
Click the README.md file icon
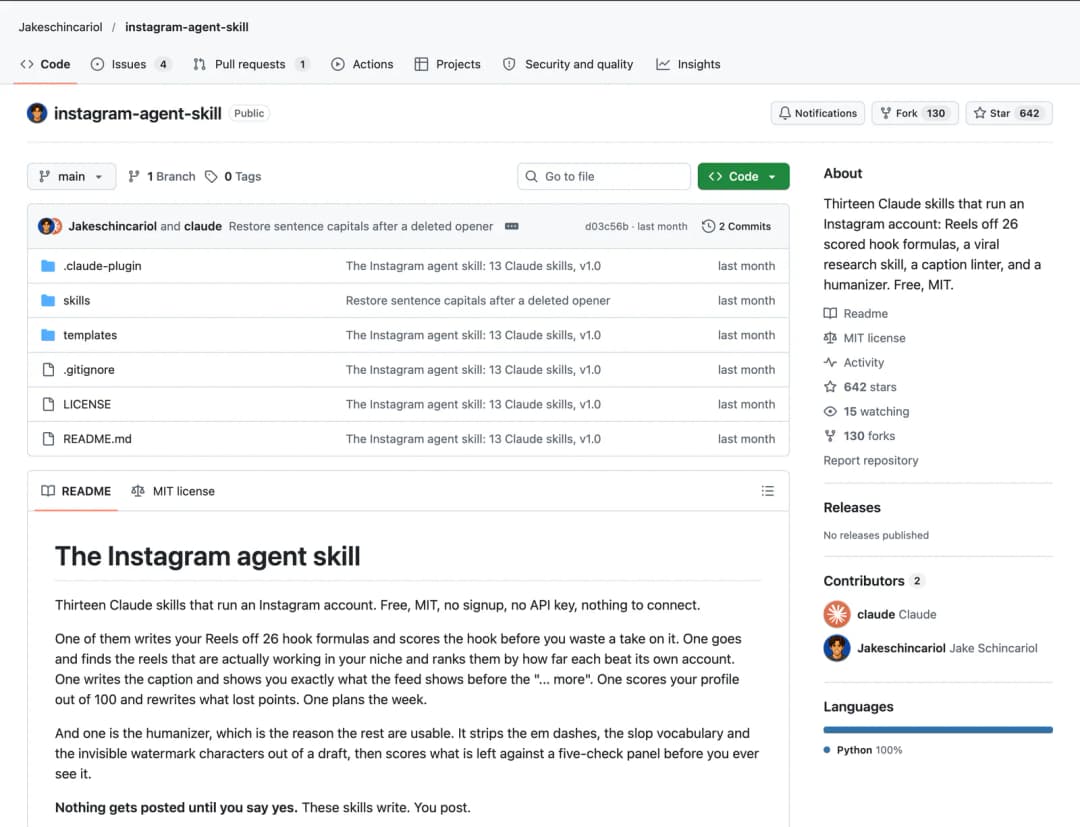(48, 439)
